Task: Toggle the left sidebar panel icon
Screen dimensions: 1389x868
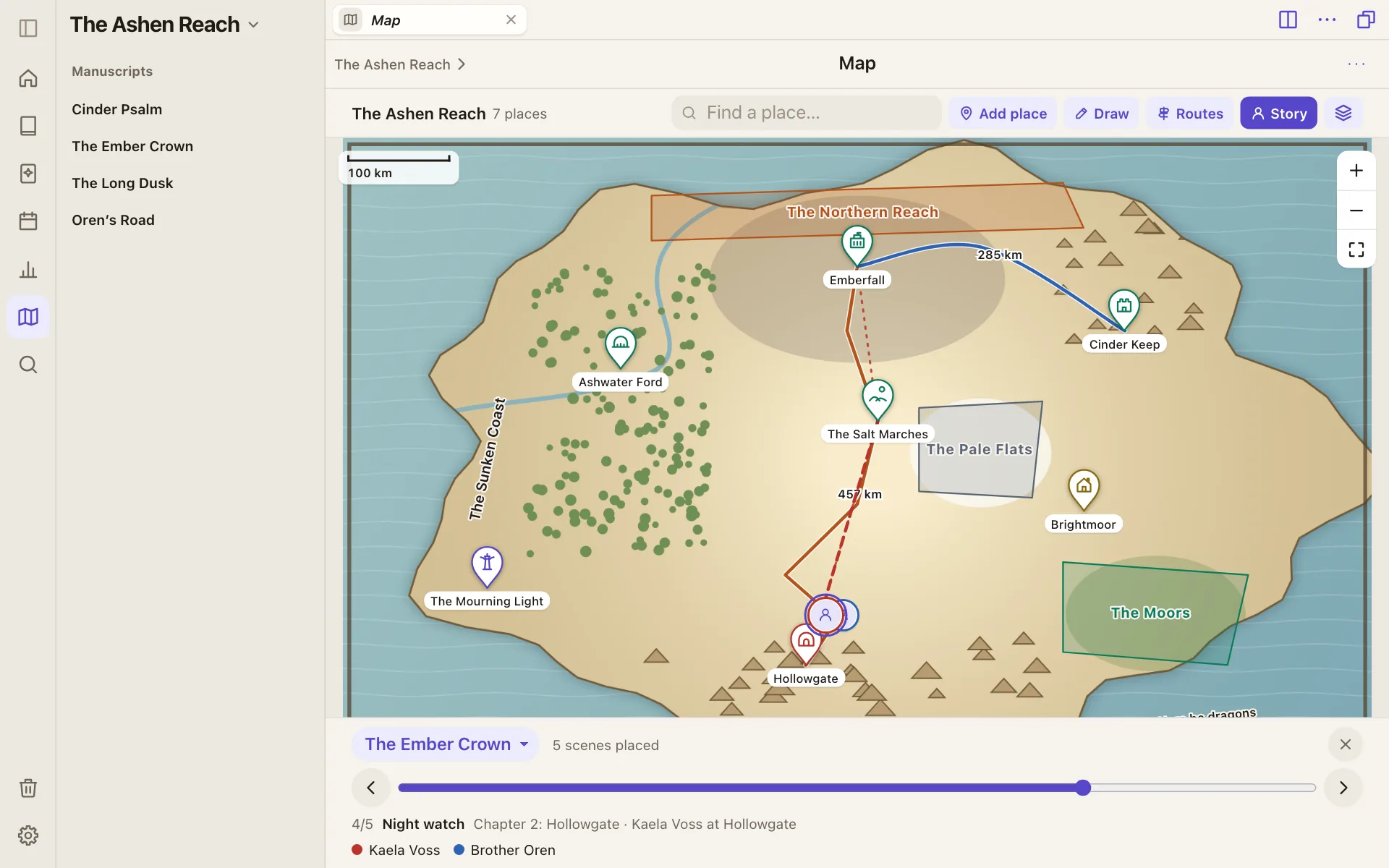Action: point(28,28)
